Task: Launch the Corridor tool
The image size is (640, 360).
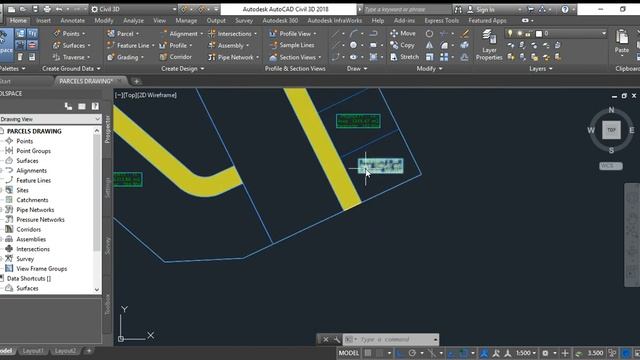Action: click(176, 57)
